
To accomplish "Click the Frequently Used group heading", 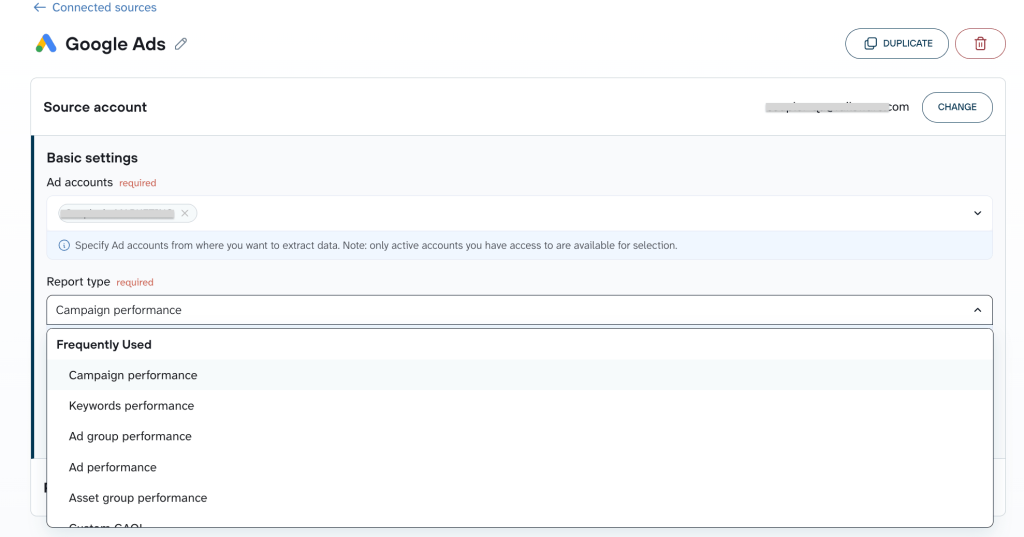I will [x=104, y=344].
